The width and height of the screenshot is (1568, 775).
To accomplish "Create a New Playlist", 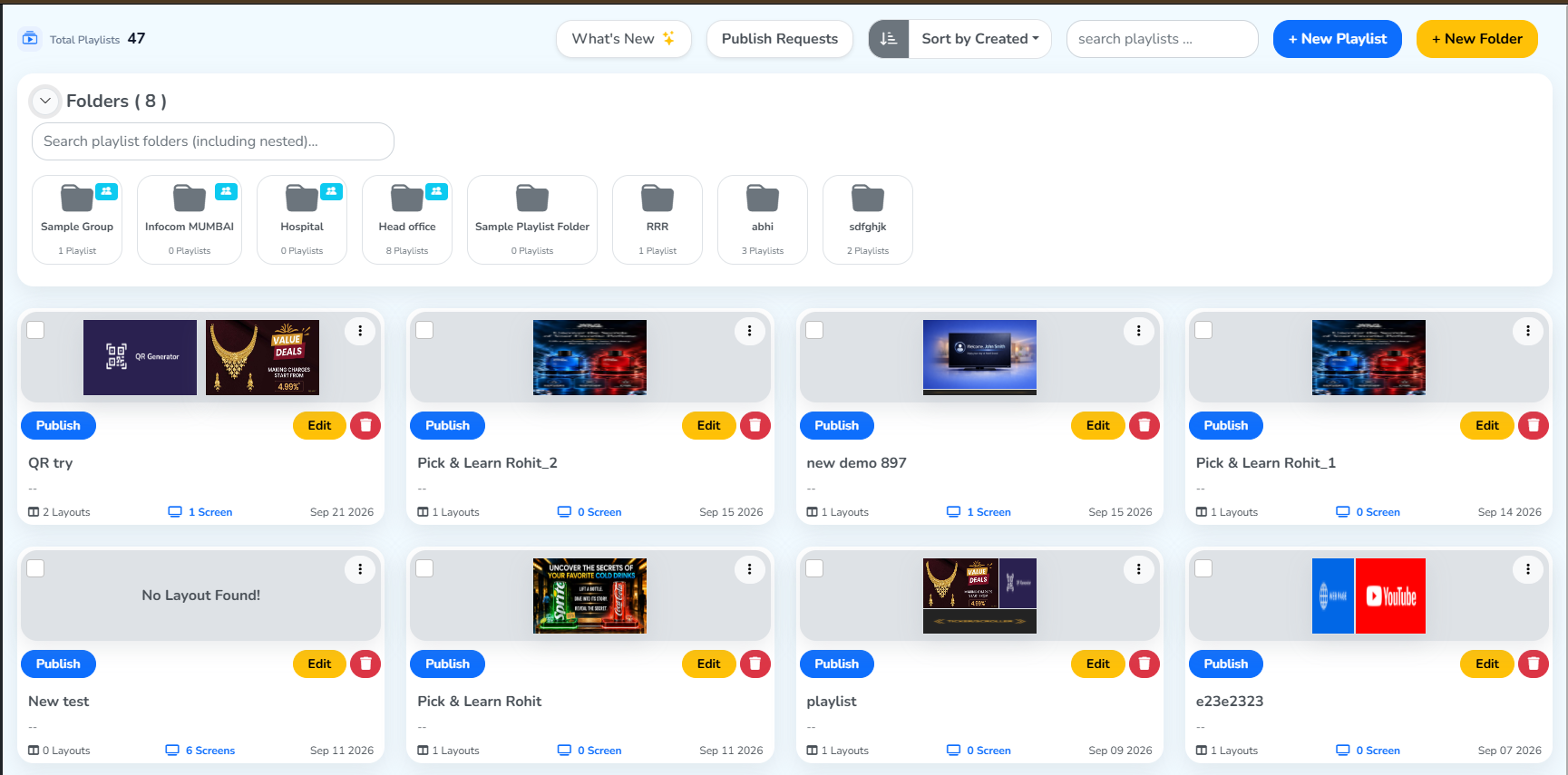I will [x=1338, y=39].
